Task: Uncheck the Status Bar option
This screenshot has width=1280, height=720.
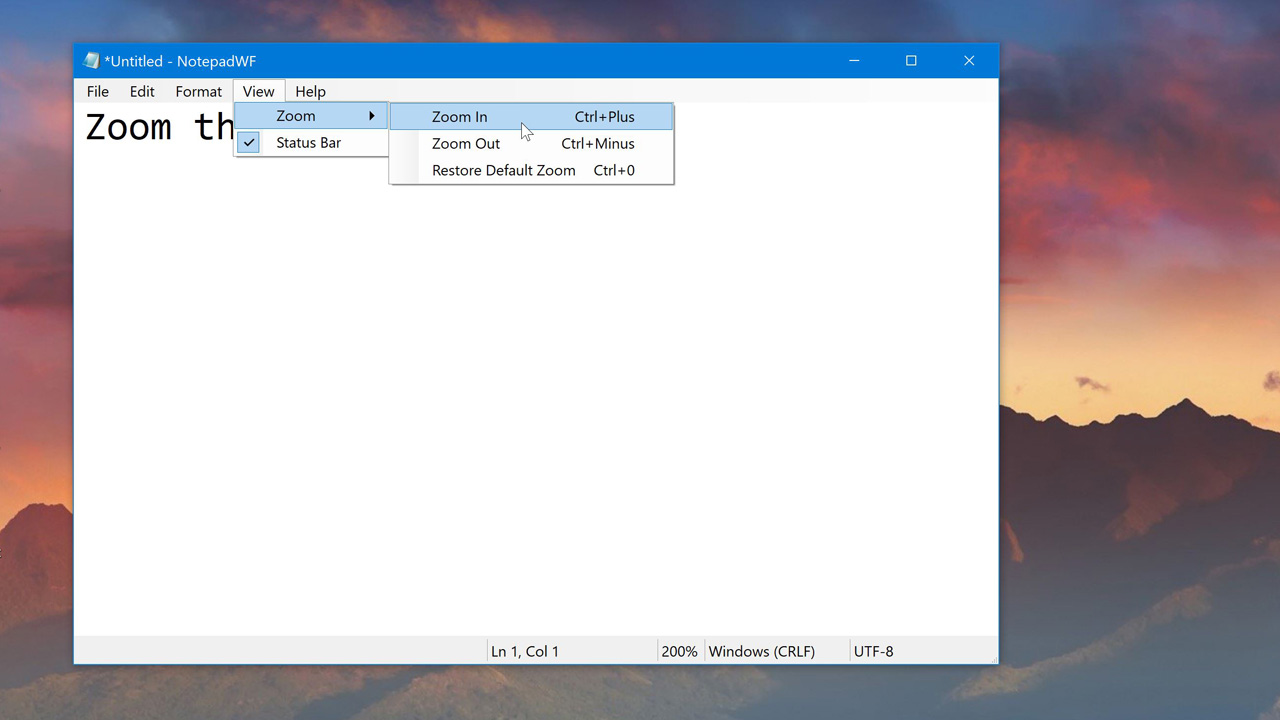Action: click(308, 143)
